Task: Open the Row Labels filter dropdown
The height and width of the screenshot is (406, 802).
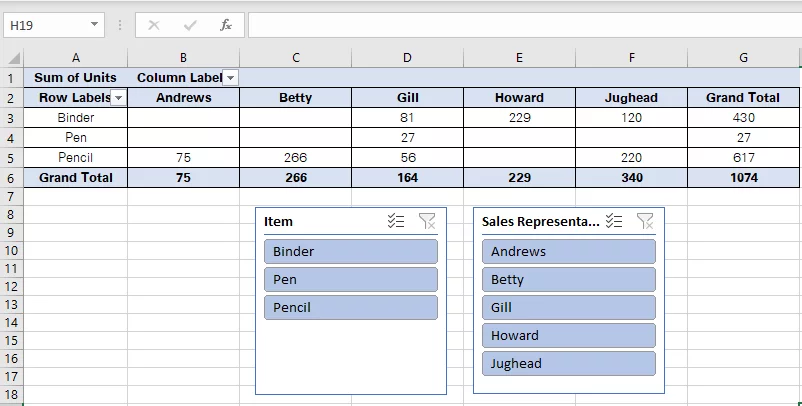Action: [118, 98]
